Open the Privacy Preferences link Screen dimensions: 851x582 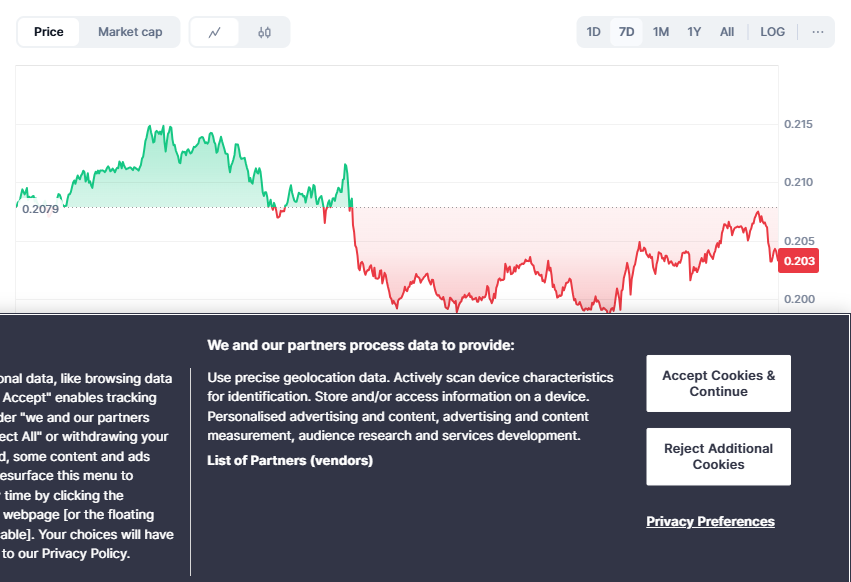click(x=710, y=521)
